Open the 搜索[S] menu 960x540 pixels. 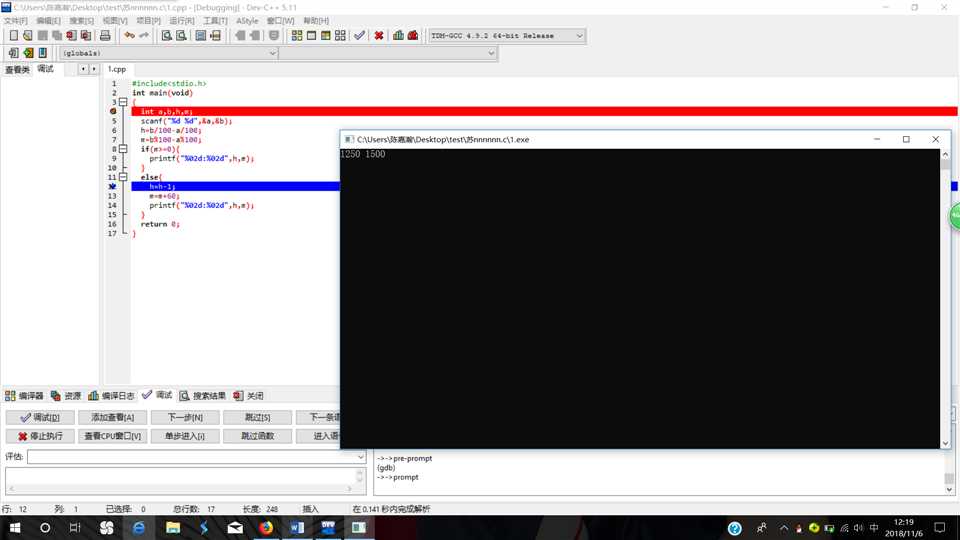(81, 21)
